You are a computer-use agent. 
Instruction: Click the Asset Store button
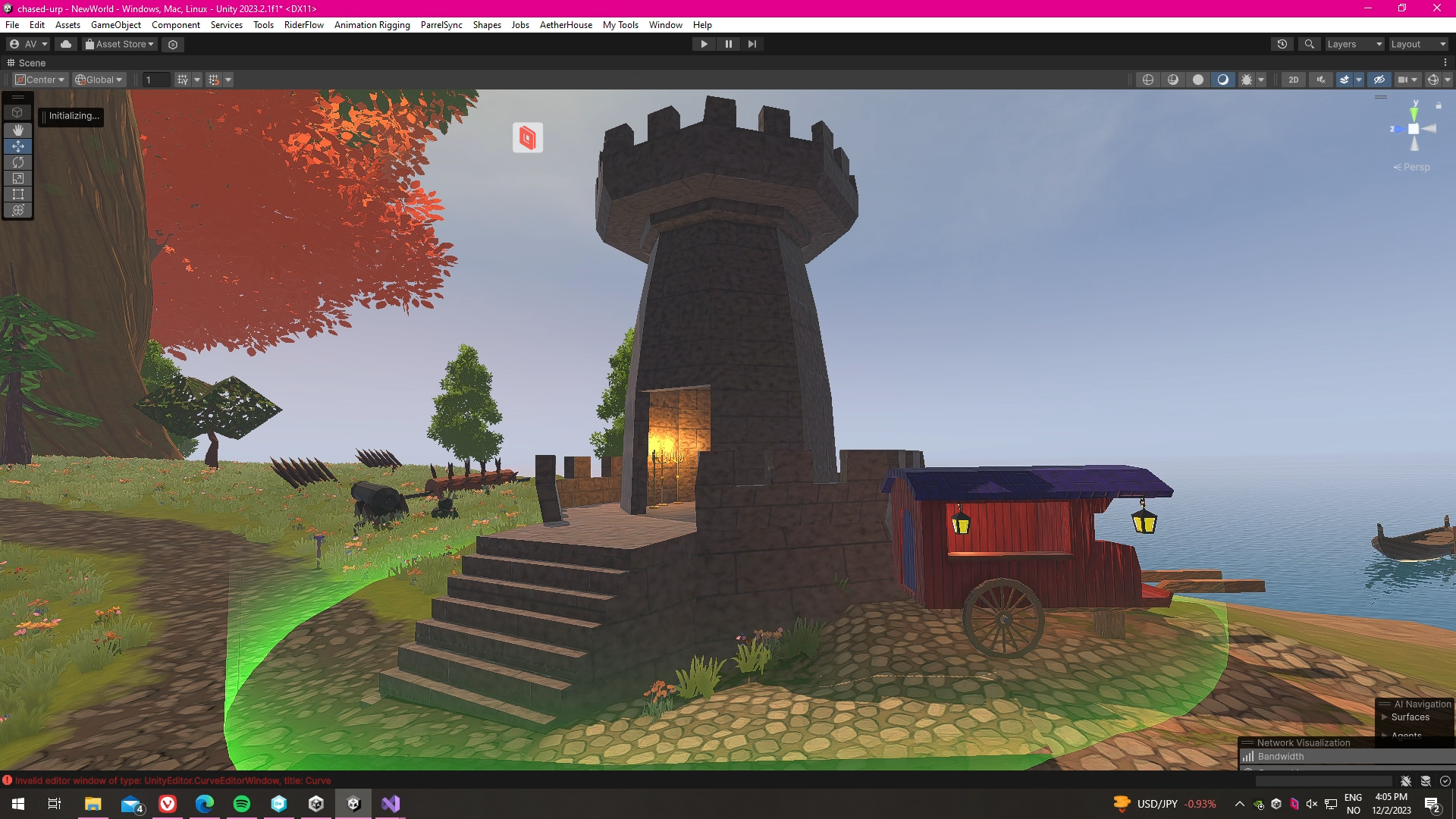click(x=120, y=44)
